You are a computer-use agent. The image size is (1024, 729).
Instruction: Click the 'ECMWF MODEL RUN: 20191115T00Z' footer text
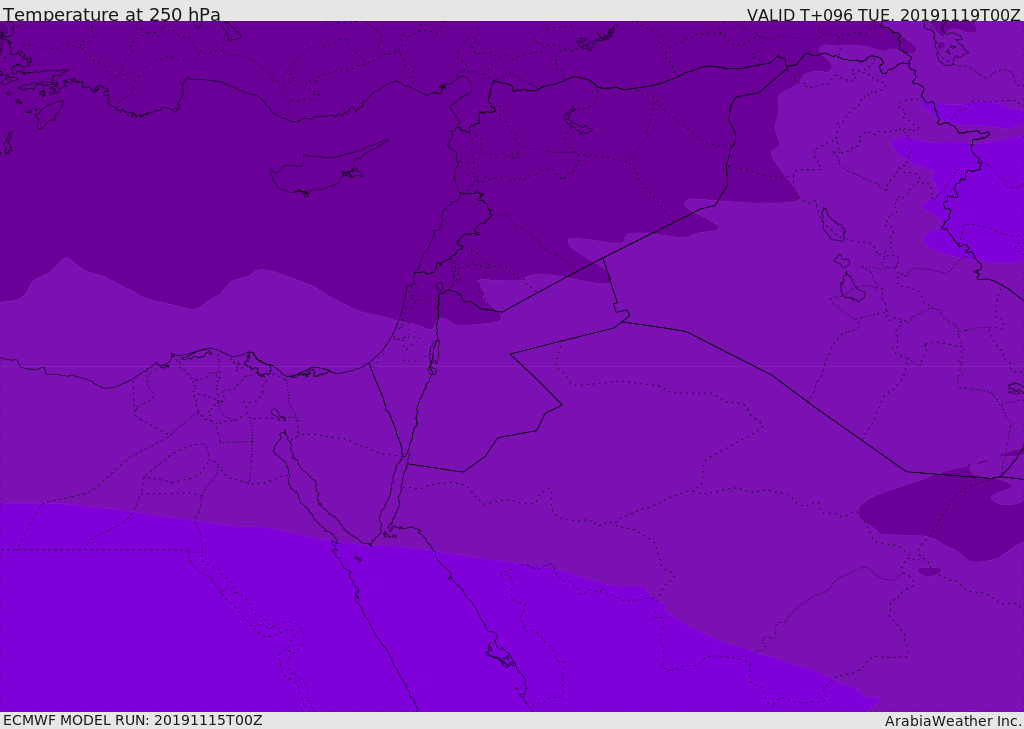tap(133, 720)
